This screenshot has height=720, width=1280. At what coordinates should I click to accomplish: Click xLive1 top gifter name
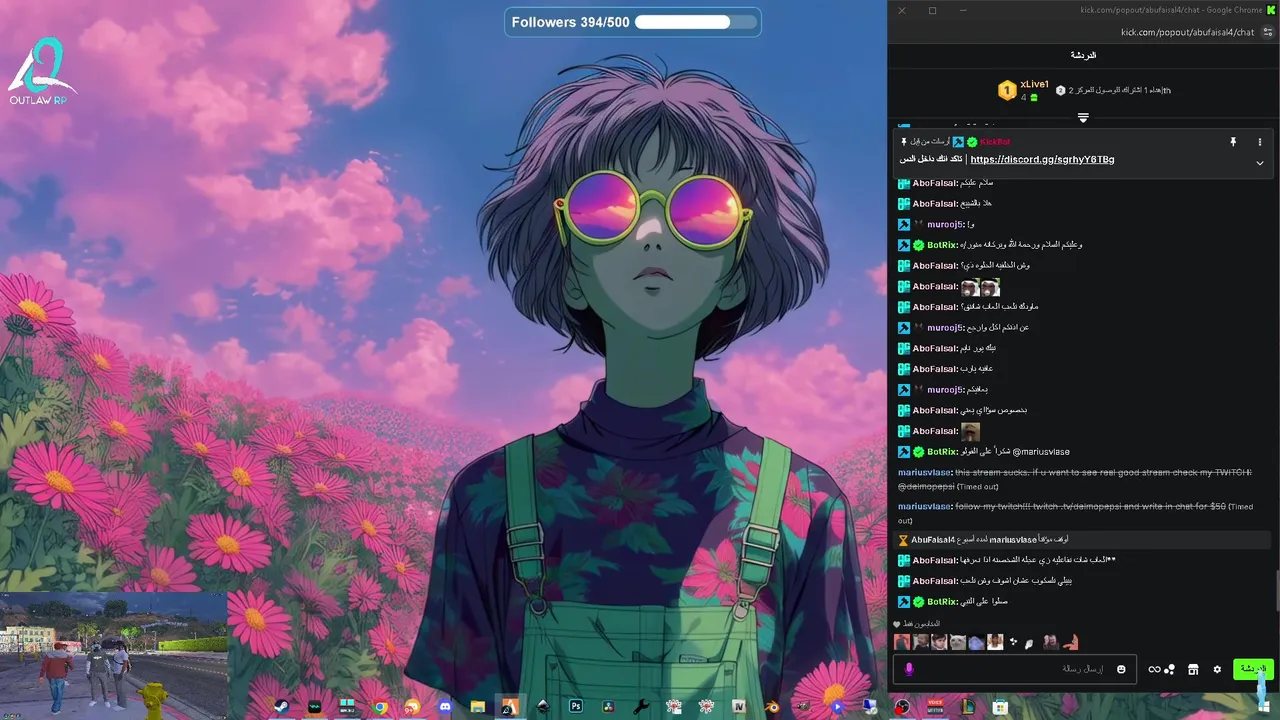[x=1034, y=85]
